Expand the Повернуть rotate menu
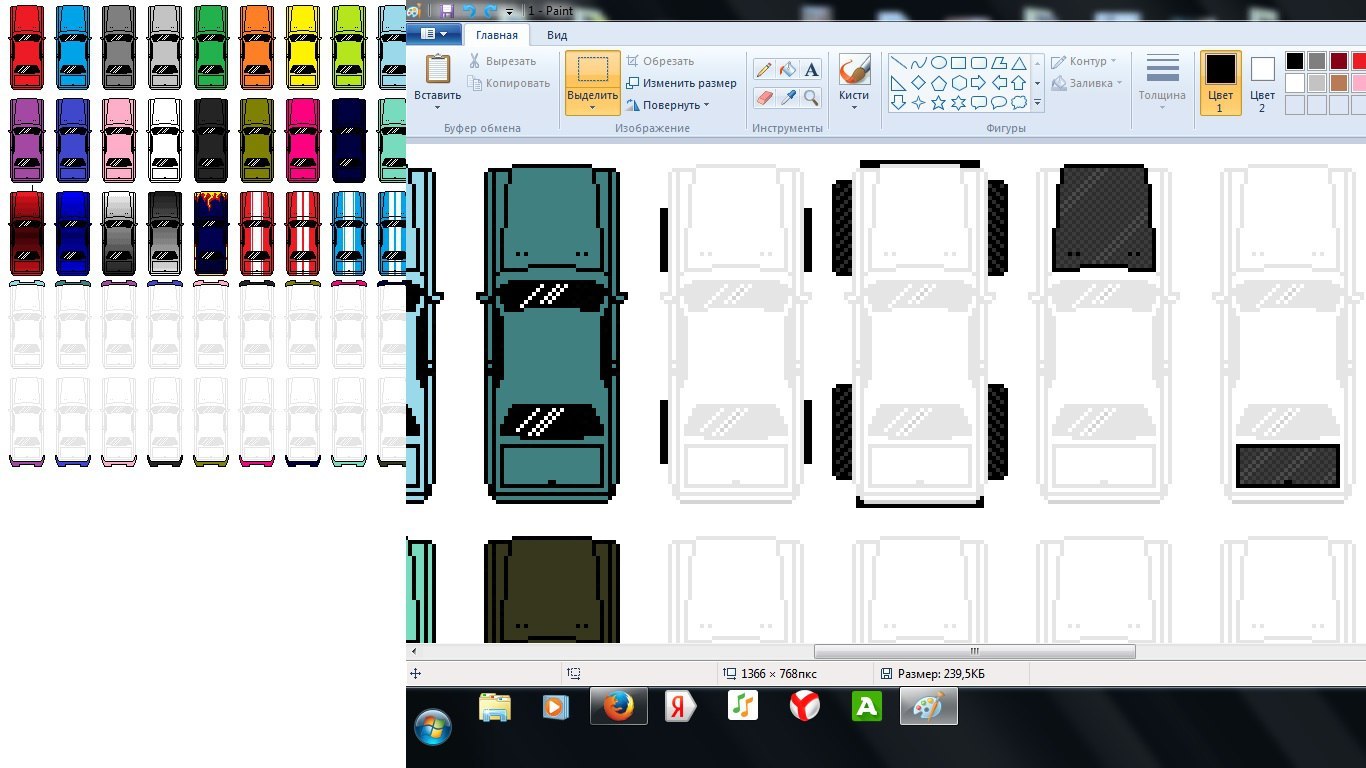This screenshot has width=1366, height=768. click(668, 105)
